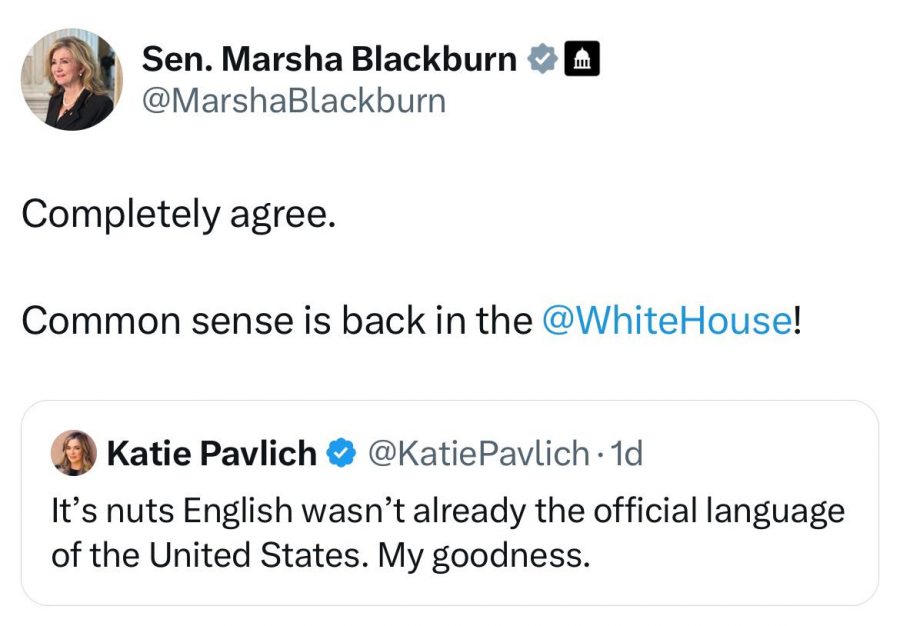
Task: Open the @KatiePavlich handle
Action: pos(478,454)
